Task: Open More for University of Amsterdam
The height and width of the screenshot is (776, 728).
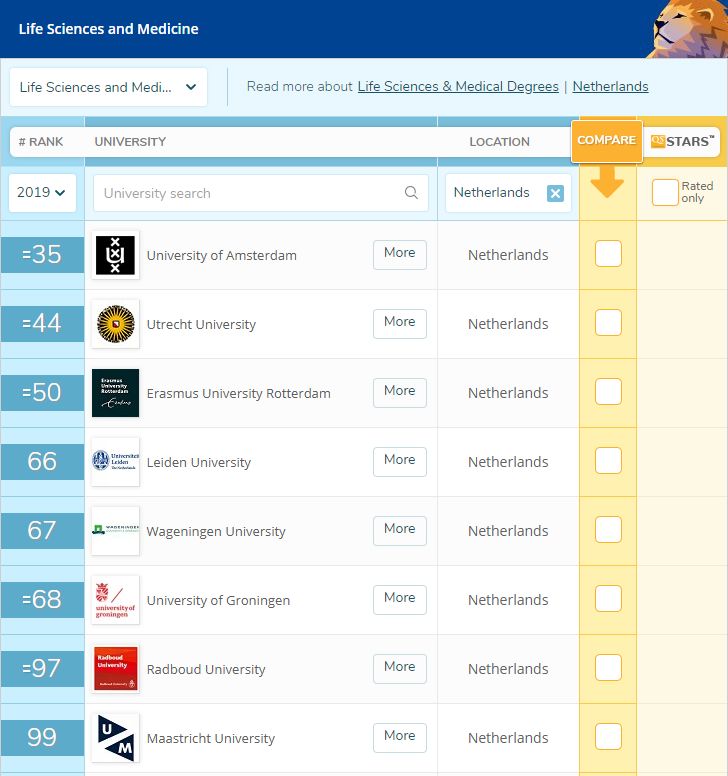Action: coord(400,255)
